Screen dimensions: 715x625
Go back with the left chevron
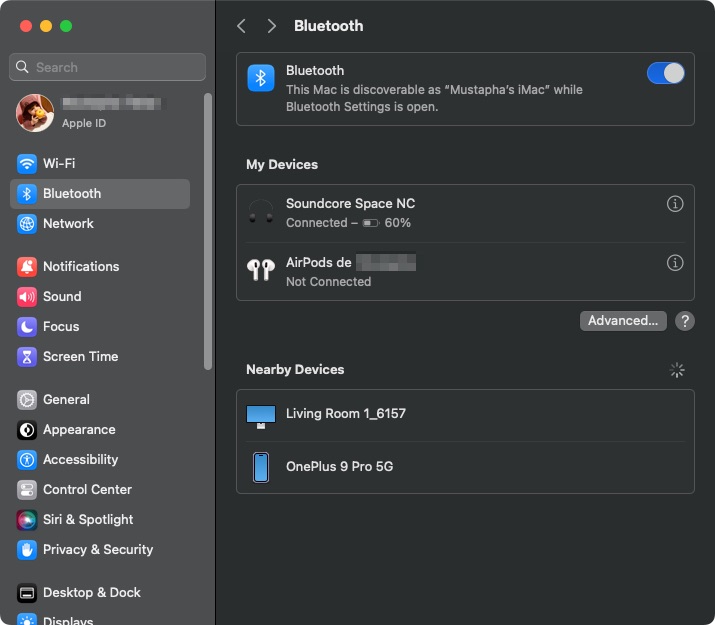(241, 26)
